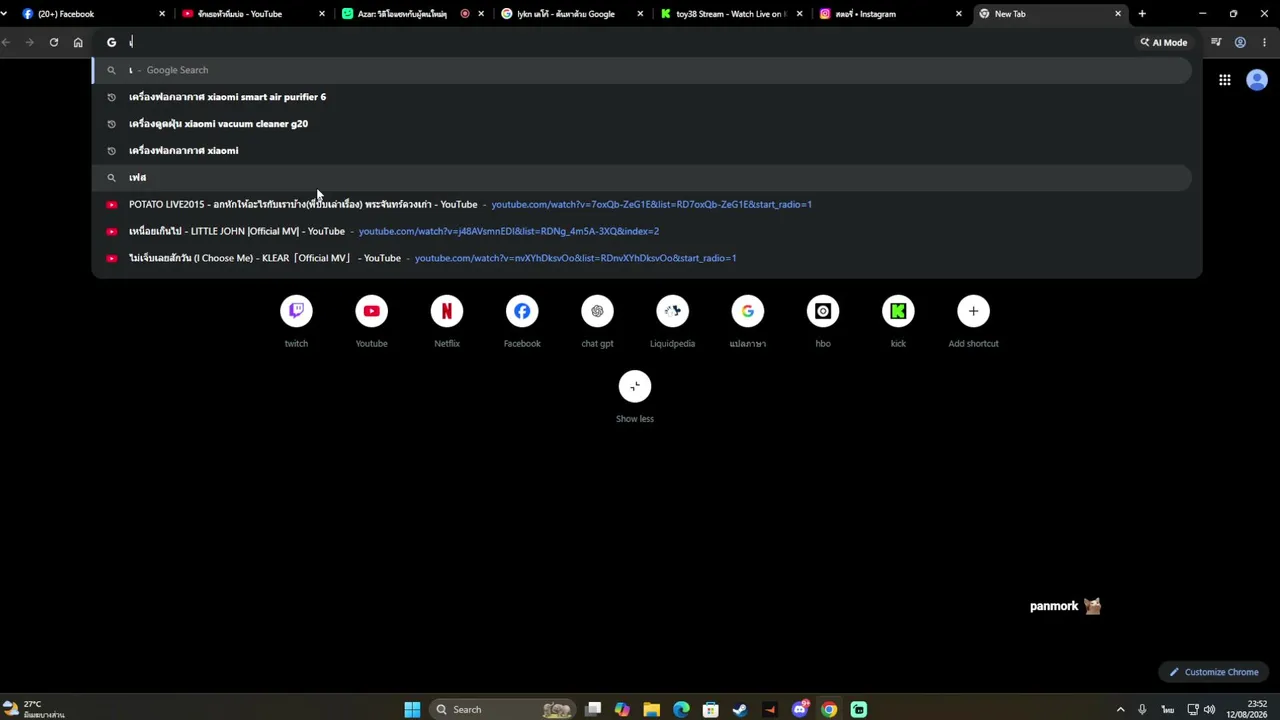Open Steam from the taskbar

[740, 710]
